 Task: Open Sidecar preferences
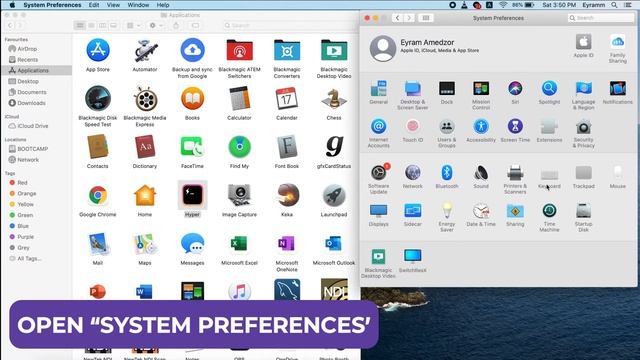[x=413, y=215]
